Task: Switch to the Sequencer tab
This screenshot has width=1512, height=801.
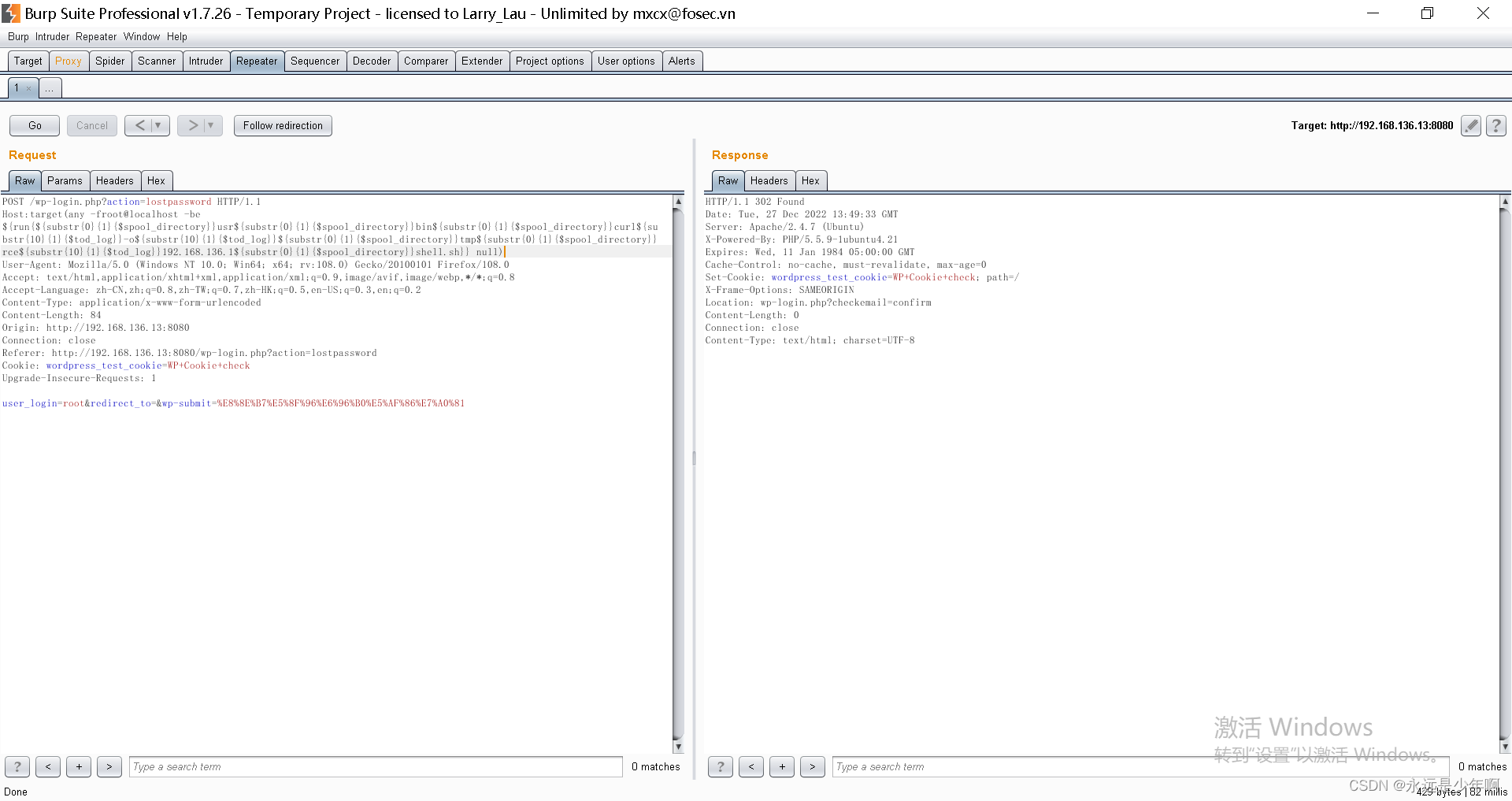Action: tap(315, 61)
